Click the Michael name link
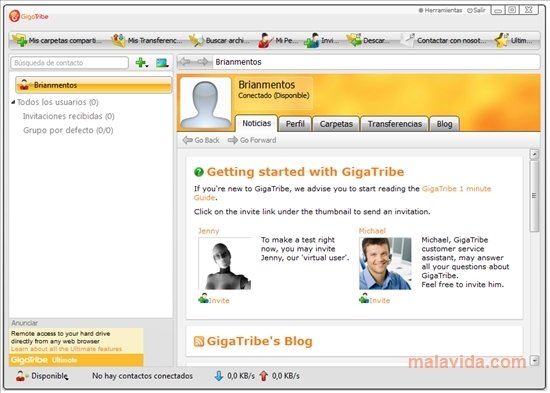Screen dimensions: 550x393 [x=372, y=231]
